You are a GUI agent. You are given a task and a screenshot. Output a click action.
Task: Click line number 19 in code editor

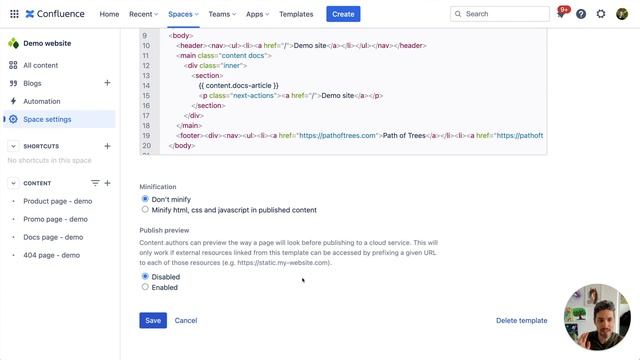(146, 136)
